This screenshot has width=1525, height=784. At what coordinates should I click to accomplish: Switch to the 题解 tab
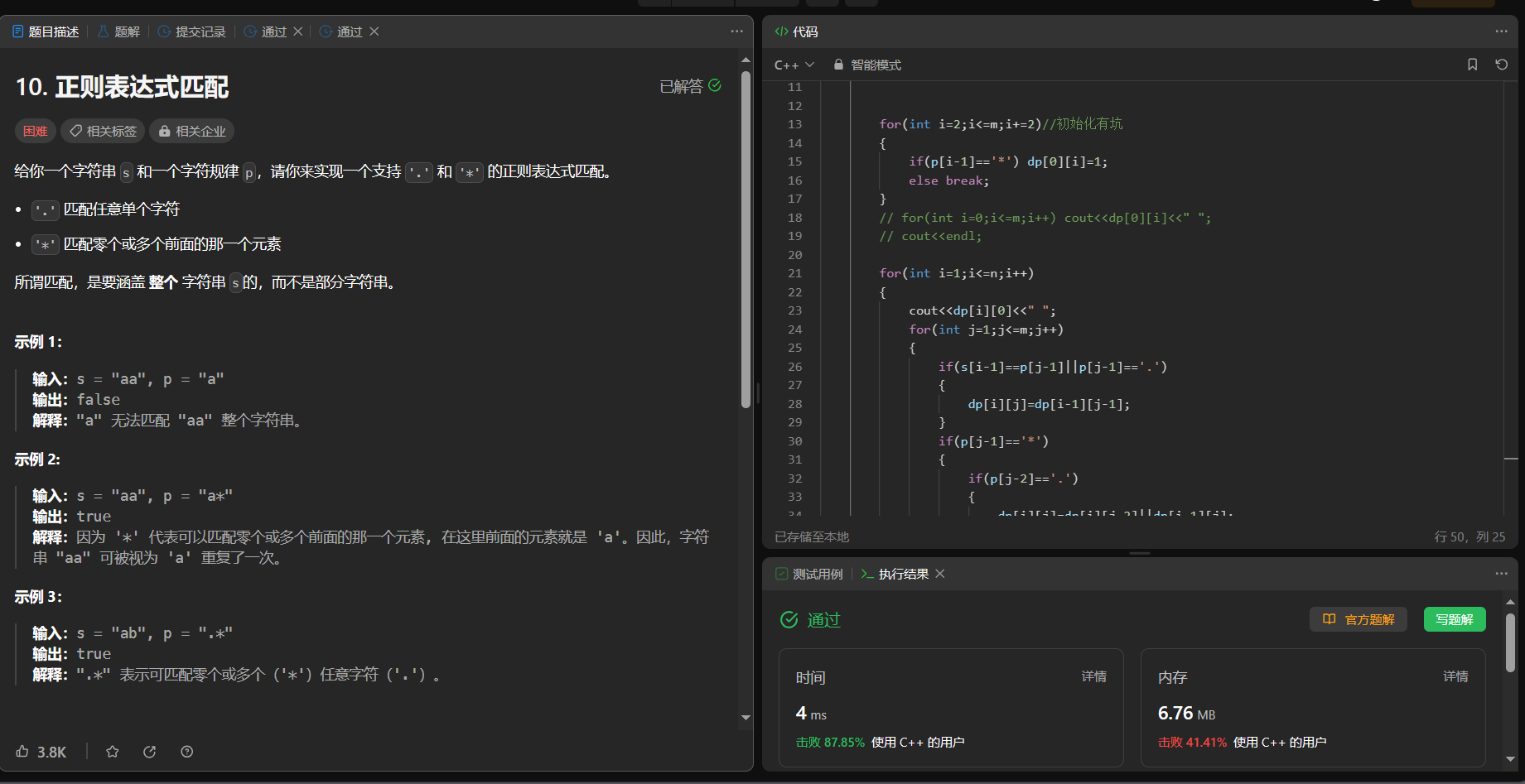pos(118,31)
